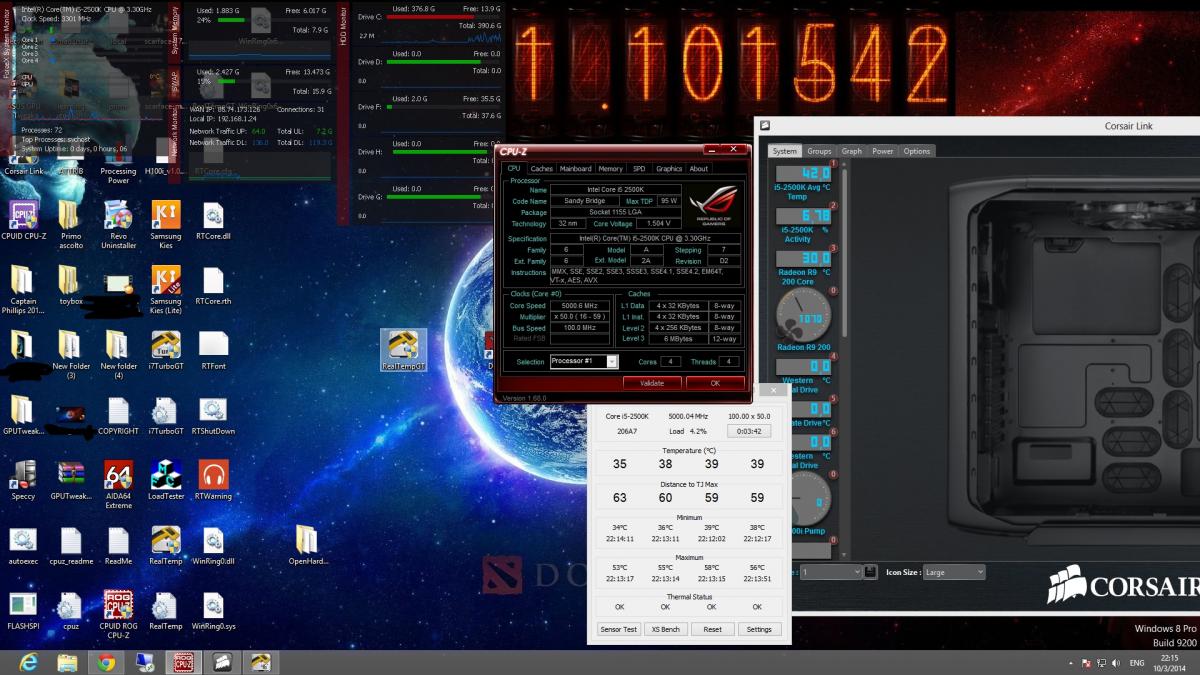The height and width of the screenshot is (675, 1200).
Task: Select the highlighted RealTempGT desktop icon
Action: tap(404, 351)
